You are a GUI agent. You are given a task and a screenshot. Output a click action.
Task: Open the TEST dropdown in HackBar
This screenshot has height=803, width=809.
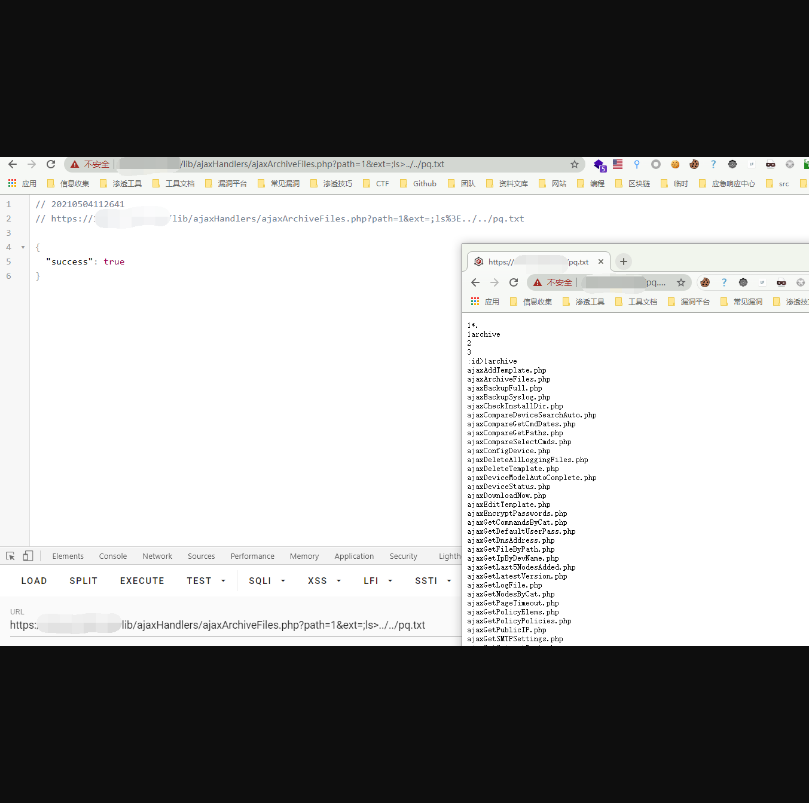[205, 581]
